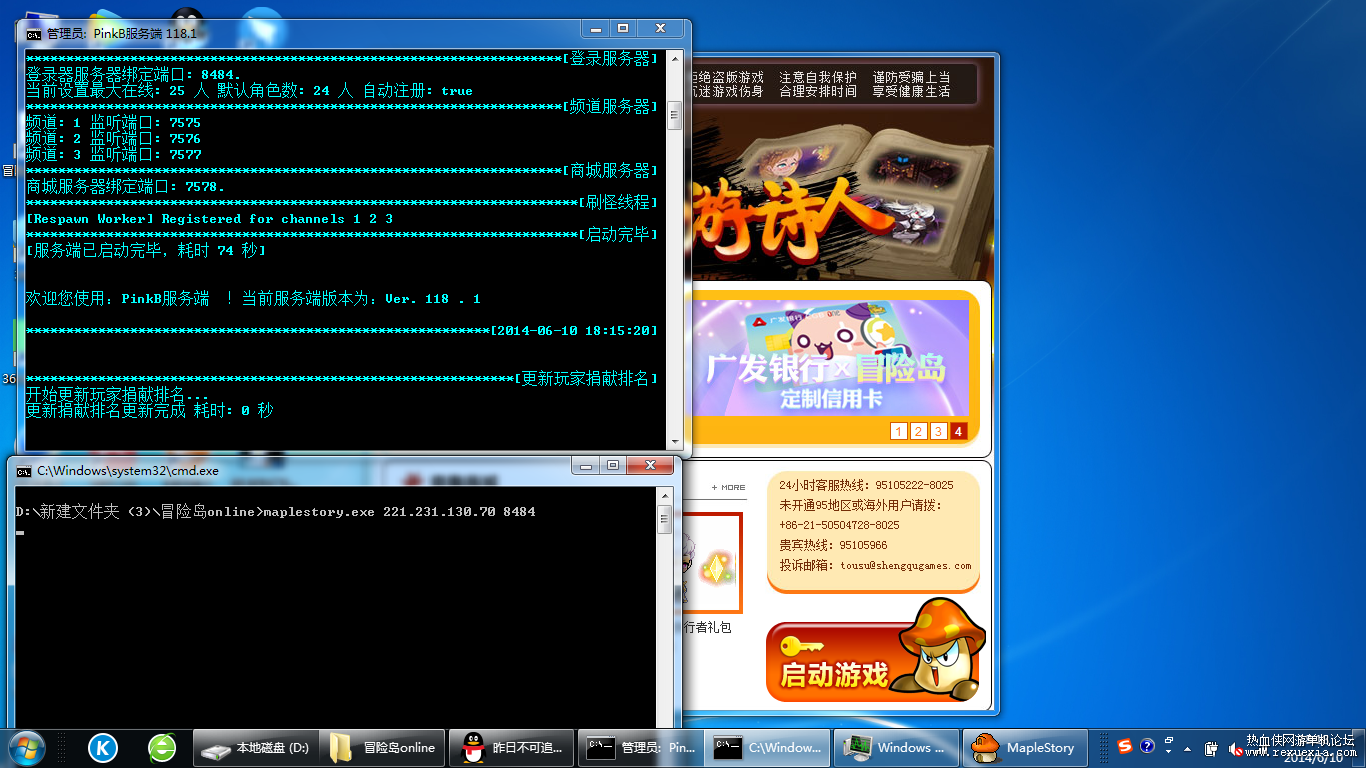
Task: Click the 欢迎您使用 PinkB服务端 version line
Action: 253,299
